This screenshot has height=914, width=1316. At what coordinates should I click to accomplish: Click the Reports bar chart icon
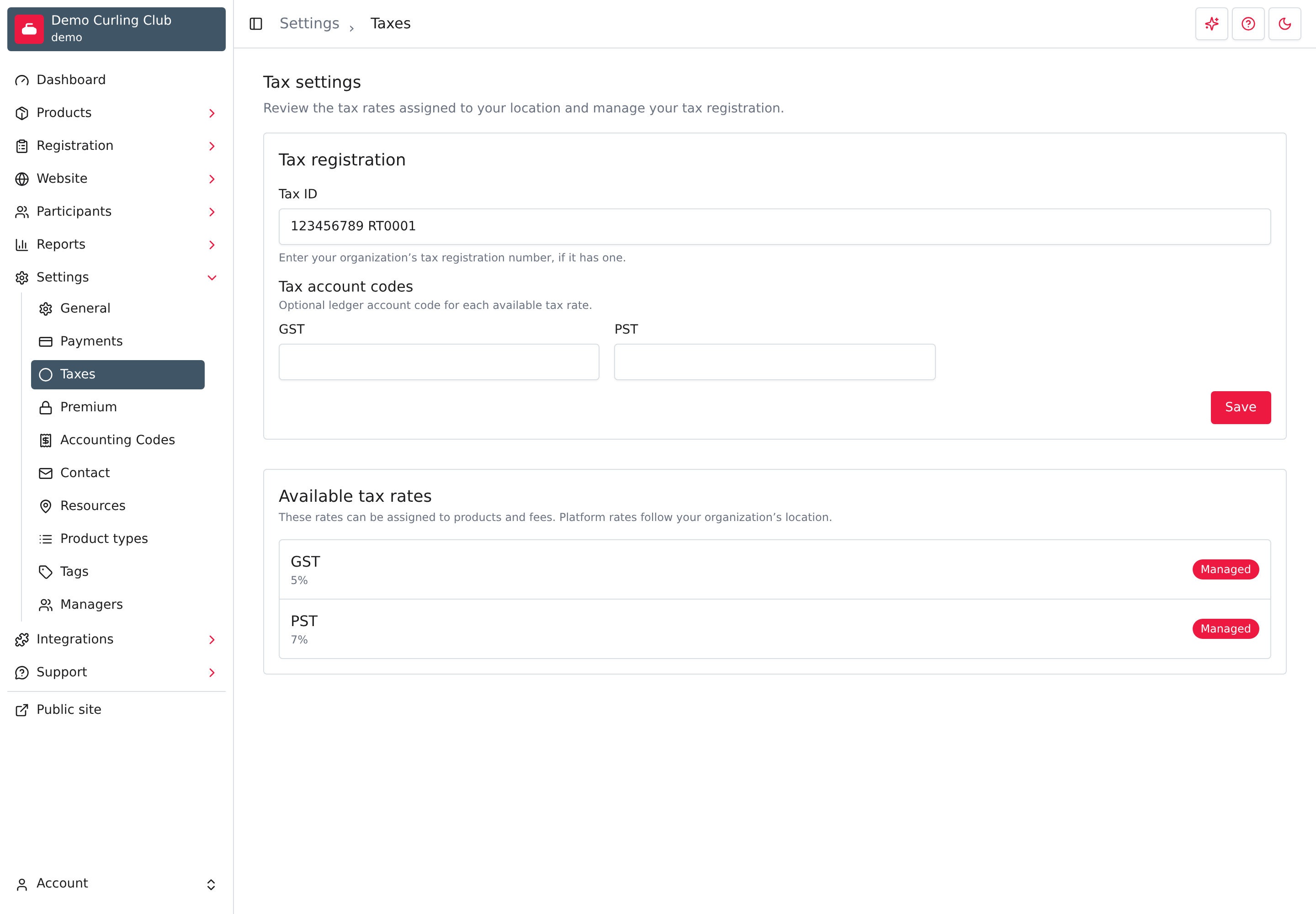pyautogui.click(x=22, y=244)
